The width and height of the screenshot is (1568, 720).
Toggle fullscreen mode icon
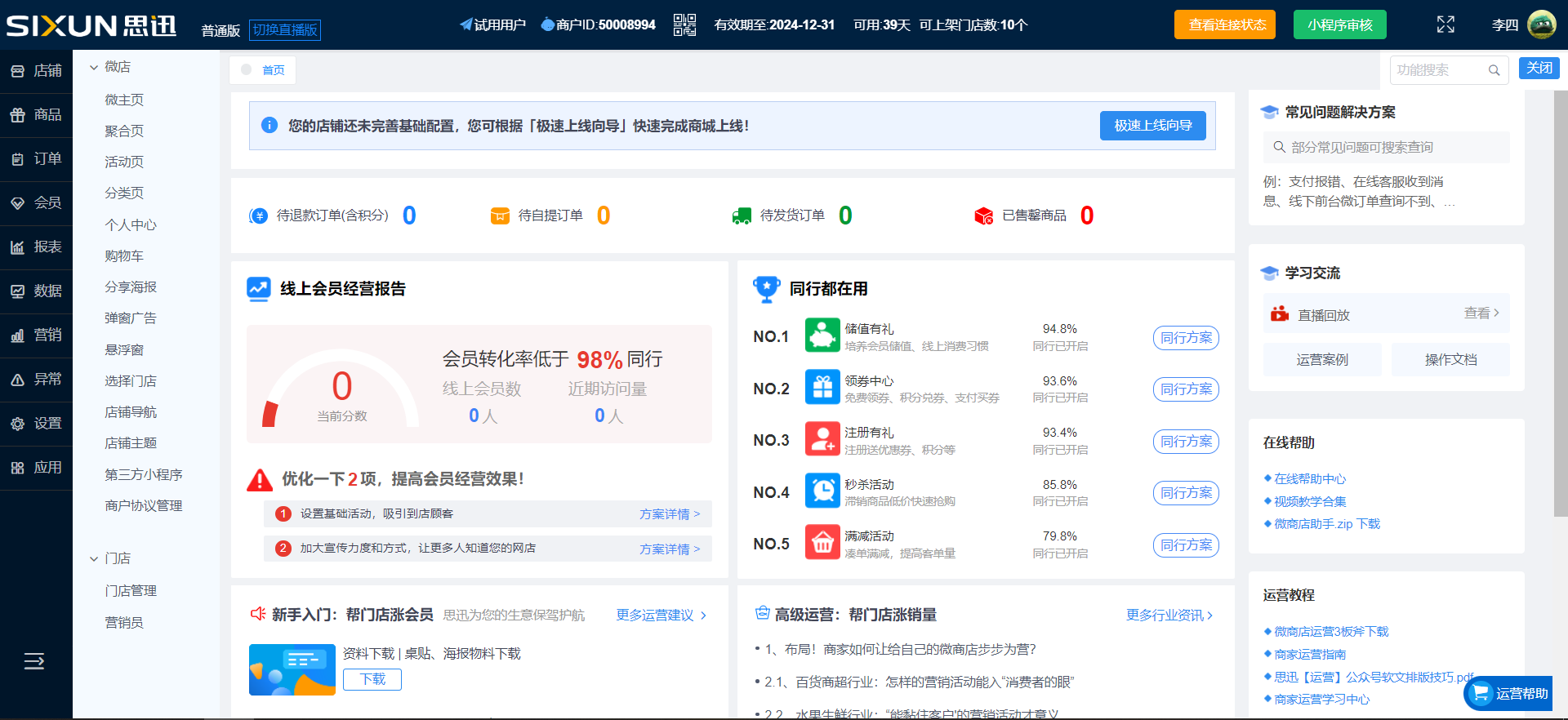1445,24
